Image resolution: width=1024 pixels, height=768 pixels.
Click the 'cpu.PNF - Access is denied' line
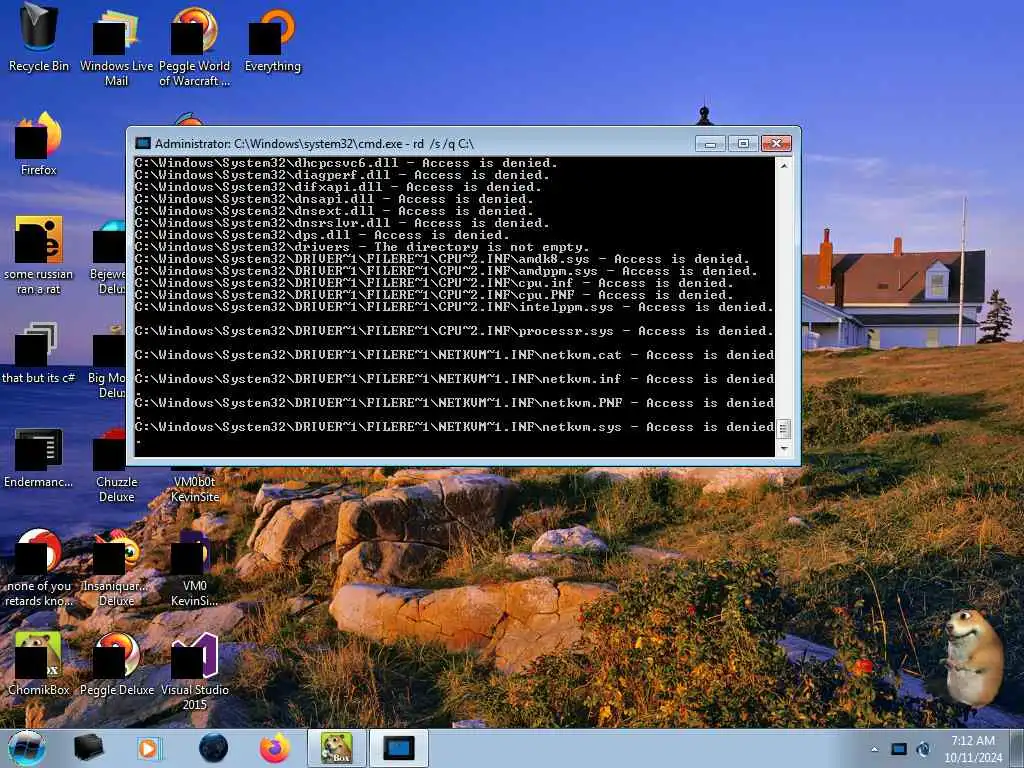(434, 295)
